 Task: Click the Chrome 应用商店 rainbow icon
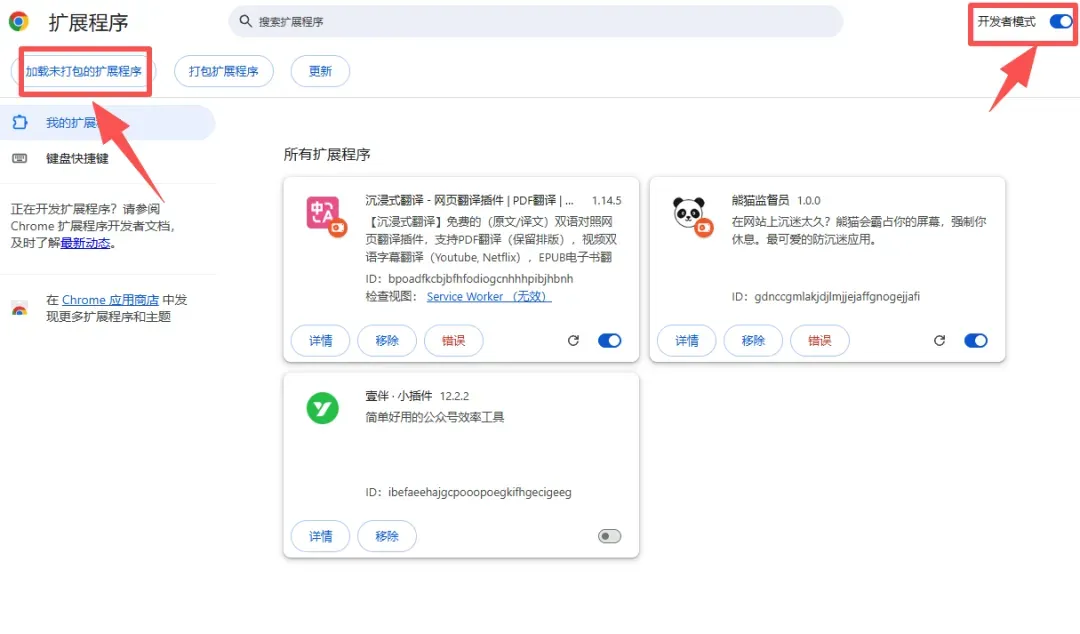(x=20, y=308)
